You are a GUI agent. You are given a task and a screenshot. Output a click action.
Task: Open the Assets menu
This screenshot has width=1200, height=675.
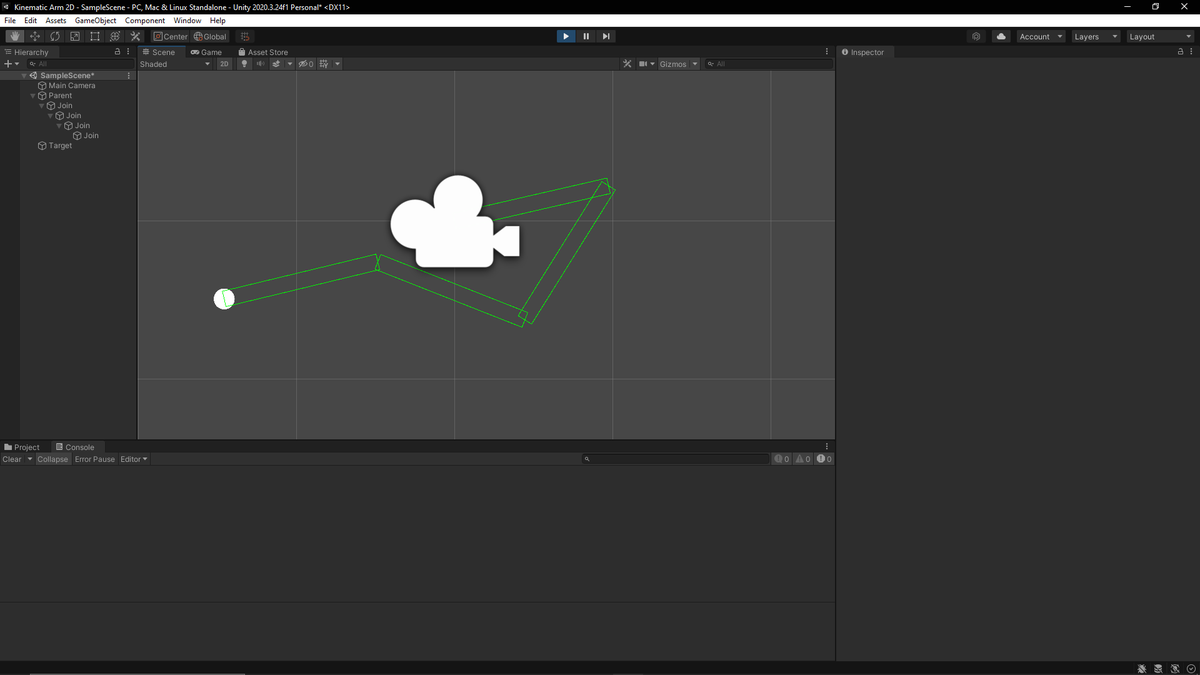coord(56,20)
